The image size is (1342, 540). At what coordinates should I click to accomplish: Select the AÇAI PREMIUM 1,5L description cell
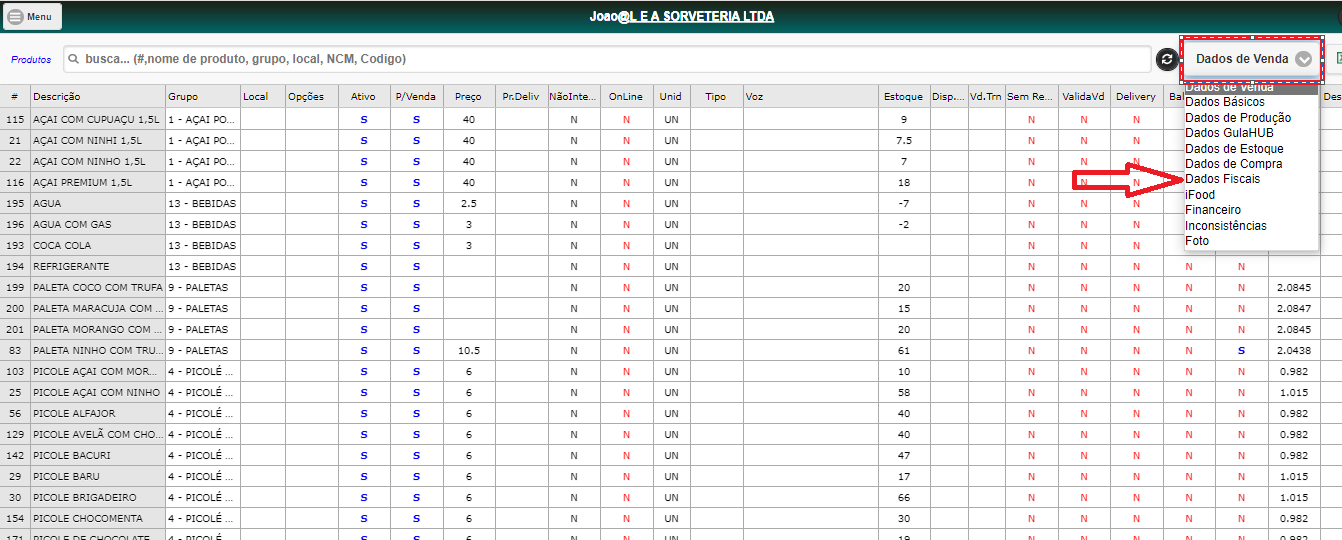click(97, 183)
